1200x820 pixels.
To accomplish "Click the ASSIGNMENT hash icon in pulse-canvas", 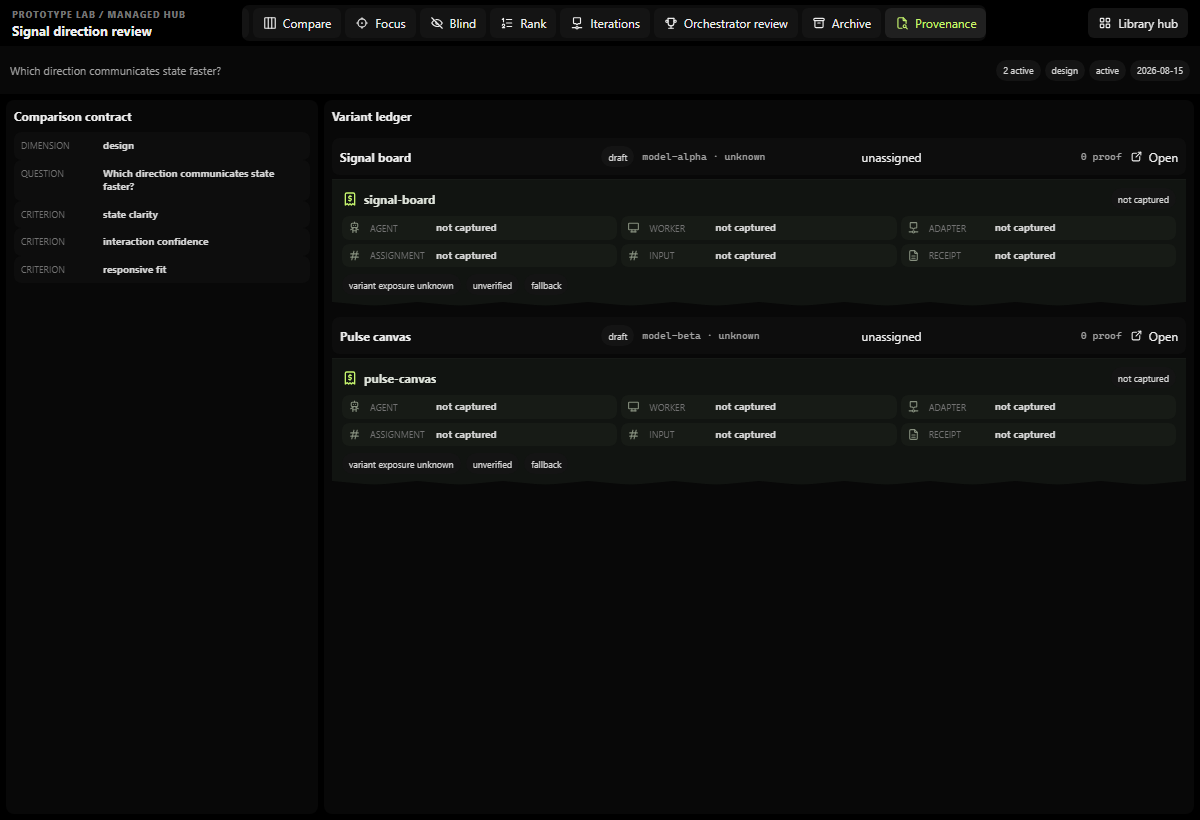I will pos(354,435).
